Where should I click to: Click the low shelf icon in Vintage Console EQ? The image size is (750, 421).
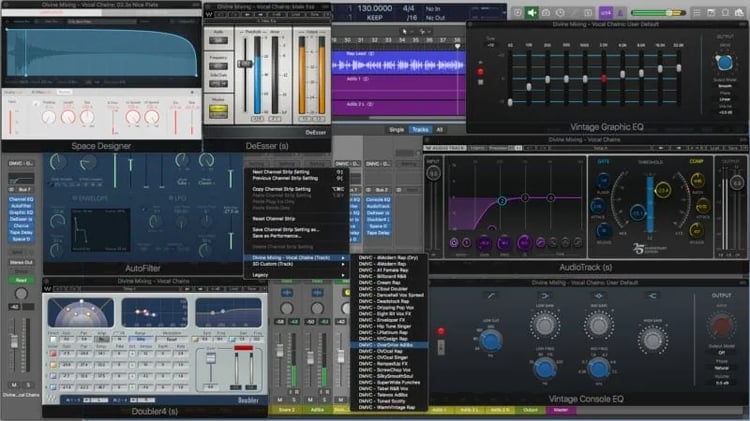click(x=544, y=296)
